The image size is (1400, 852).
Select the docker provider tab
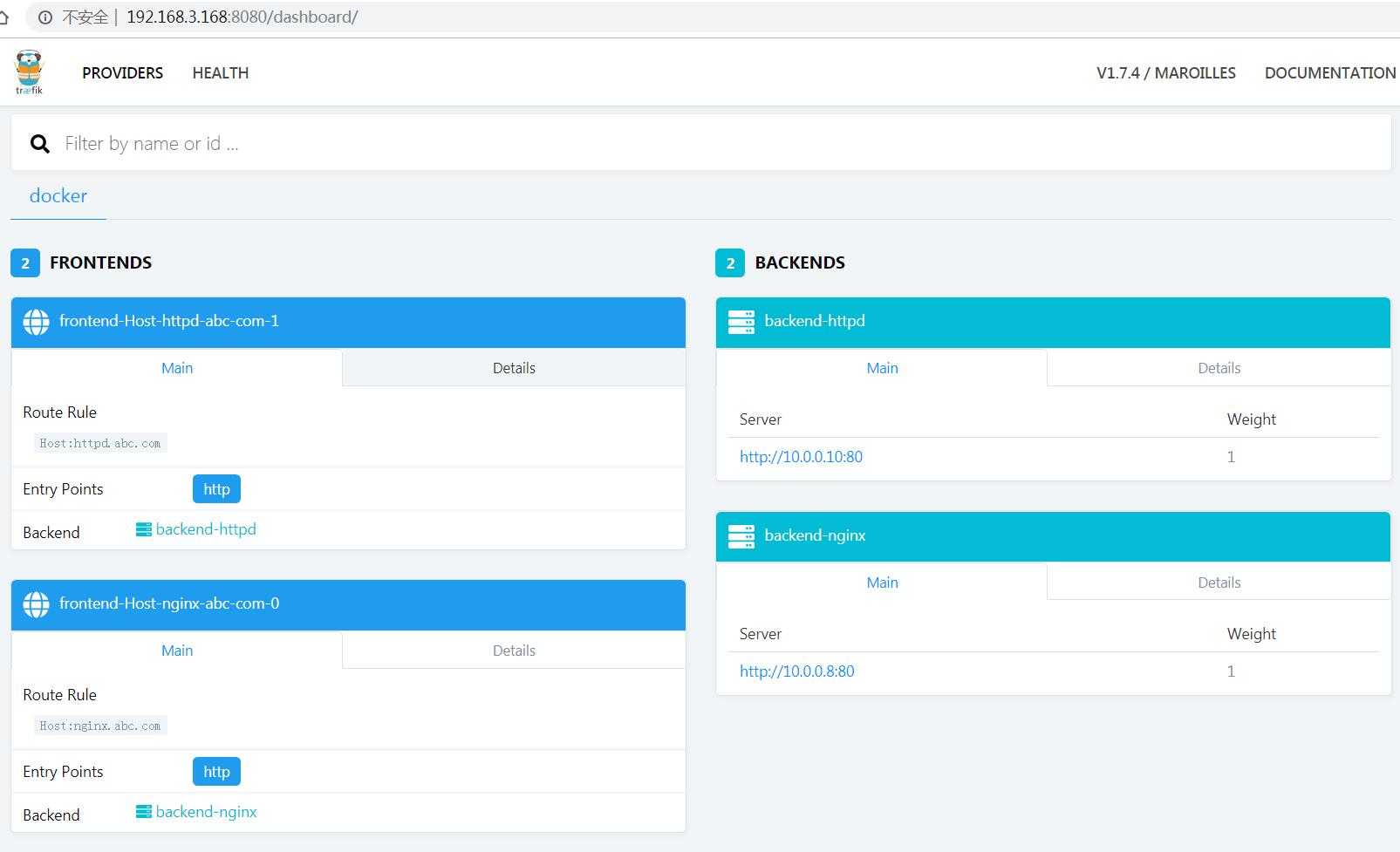pyautogui.click(x=58, y=196)
